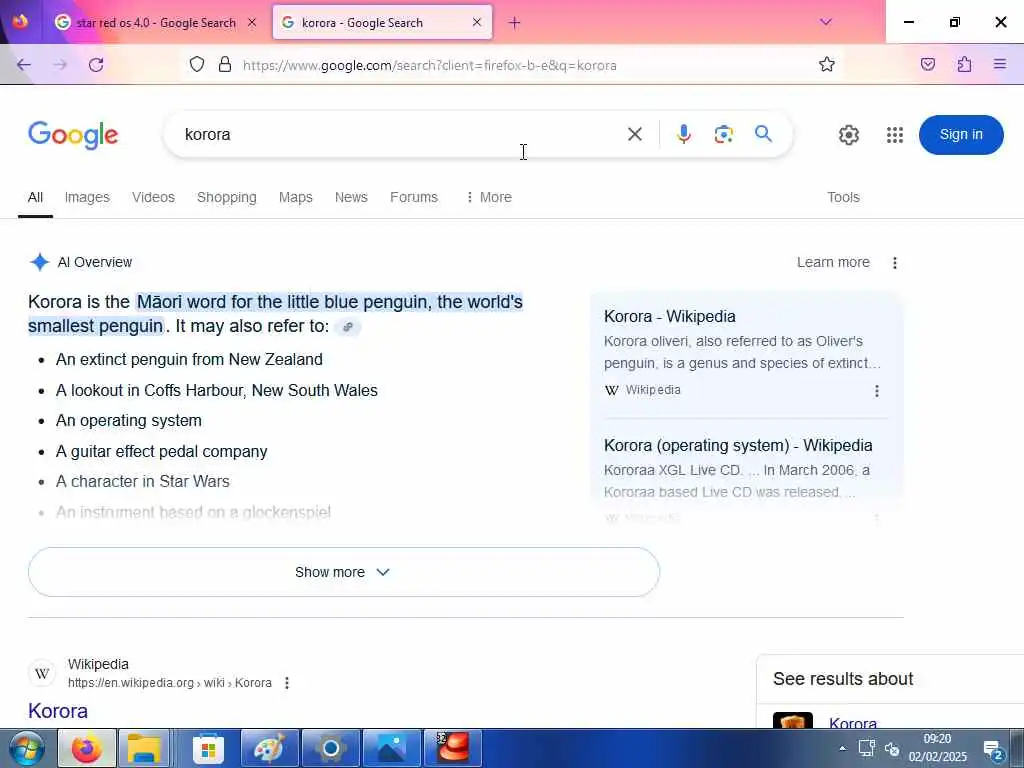Open 'Korora - Wikipedia' source card
This screenshot has width=1024, height=768.
pyautogui.click(x=669, y=317)
